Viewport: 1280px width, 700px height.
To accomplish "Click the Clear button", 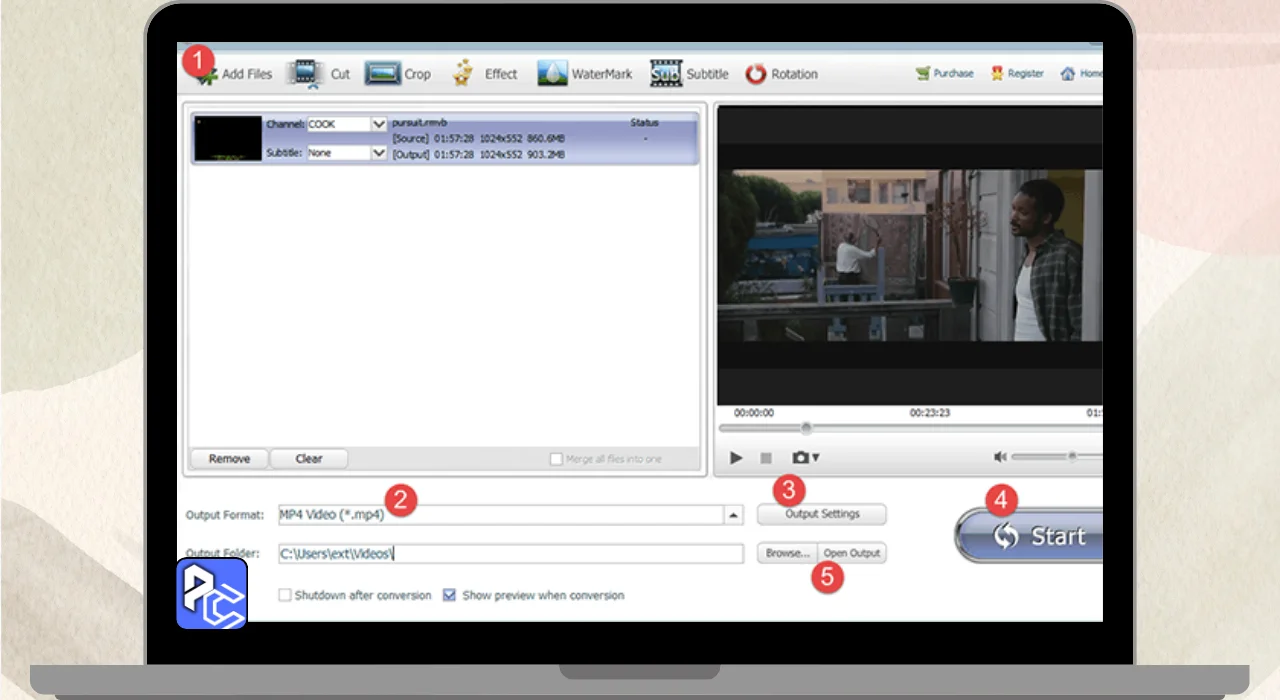I will pyautogui.click(x=309, y=459).
